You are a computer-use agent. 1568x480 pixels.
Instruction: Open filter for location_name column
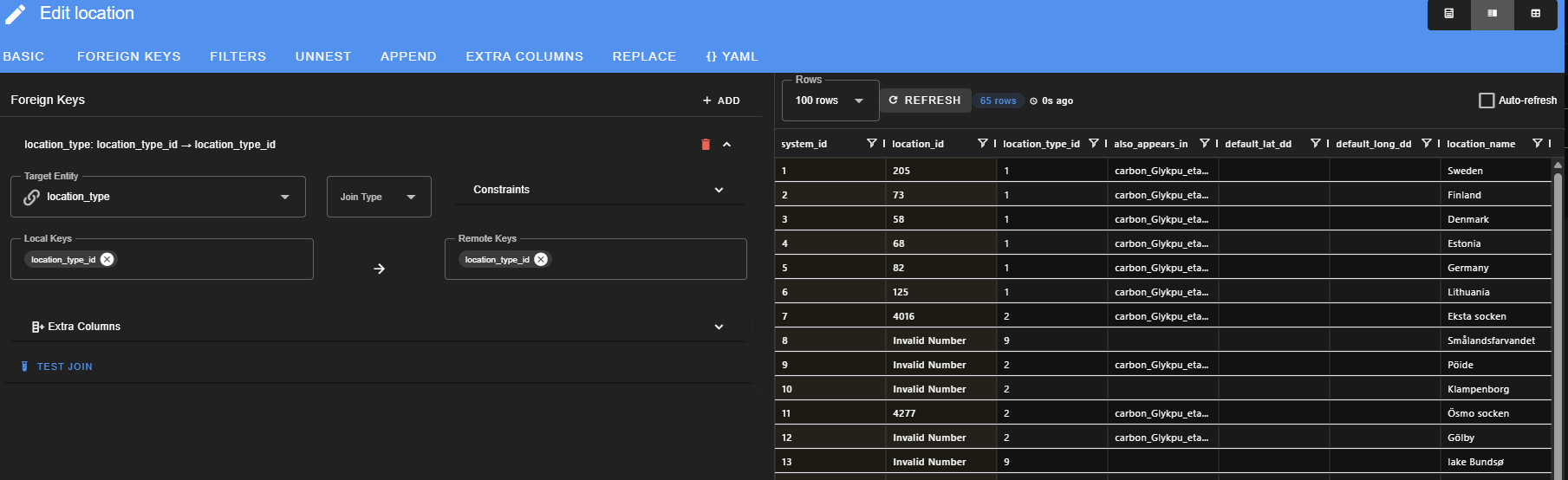coord(1537,144)
